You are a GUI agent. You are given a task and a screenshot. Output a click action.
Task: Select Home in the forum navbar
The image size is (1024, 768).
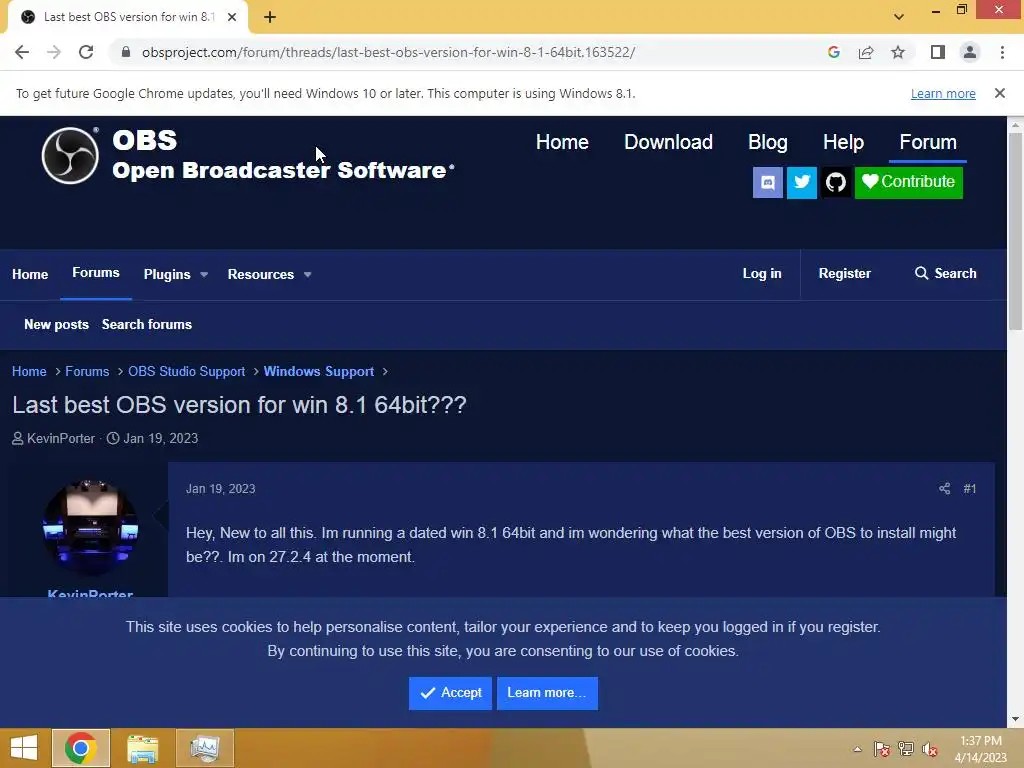pos(30,274)
